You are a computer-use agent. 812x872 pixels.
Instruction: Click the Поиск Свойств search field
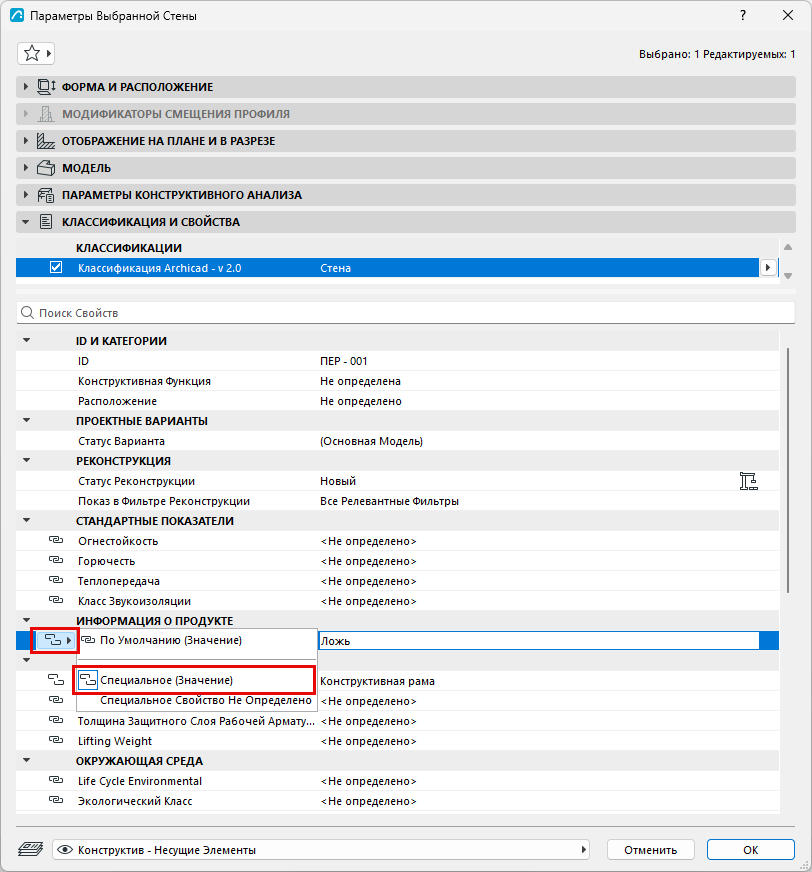(406, 313)
